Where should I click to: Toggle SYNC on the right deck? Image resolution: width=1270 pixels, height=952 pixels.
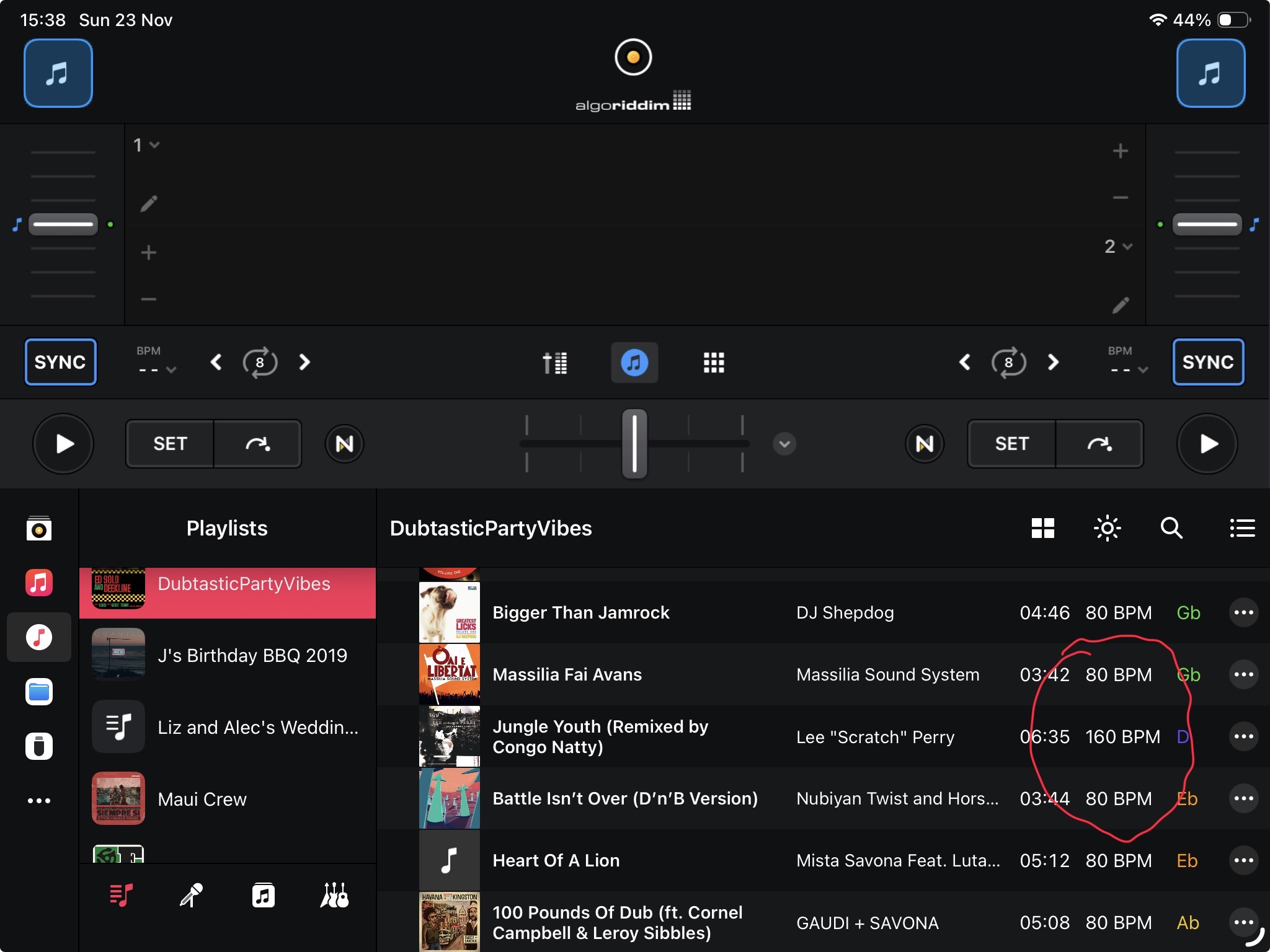[x=1207, y=362]
